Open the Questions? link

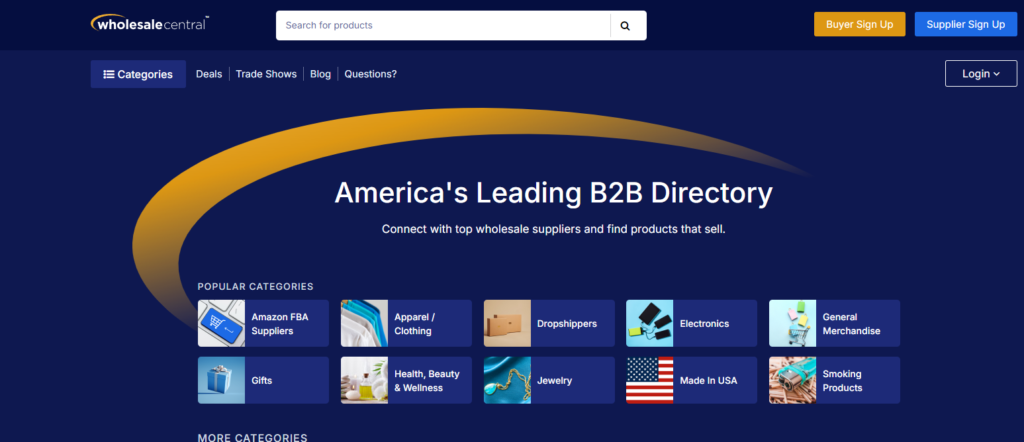(370, 74)
